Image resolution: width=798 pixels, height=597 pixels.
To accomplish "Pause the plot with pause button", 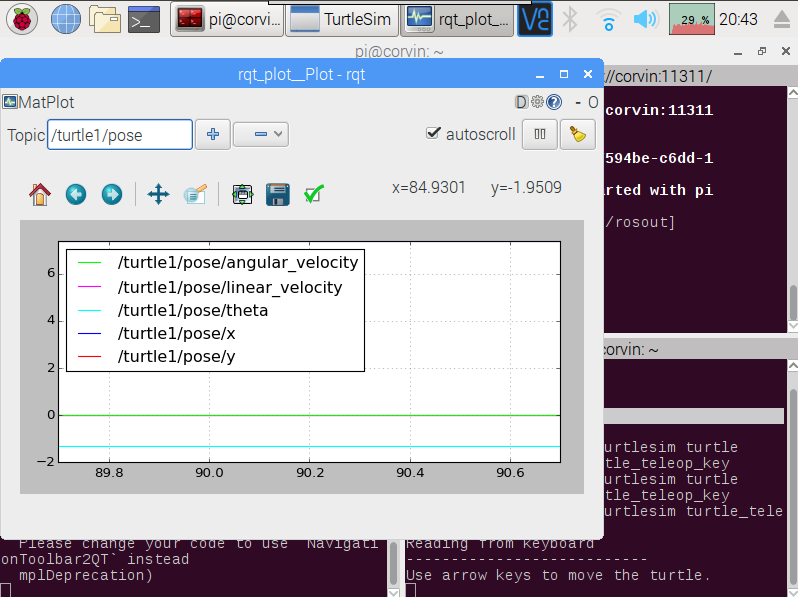I will pos(540,134).
